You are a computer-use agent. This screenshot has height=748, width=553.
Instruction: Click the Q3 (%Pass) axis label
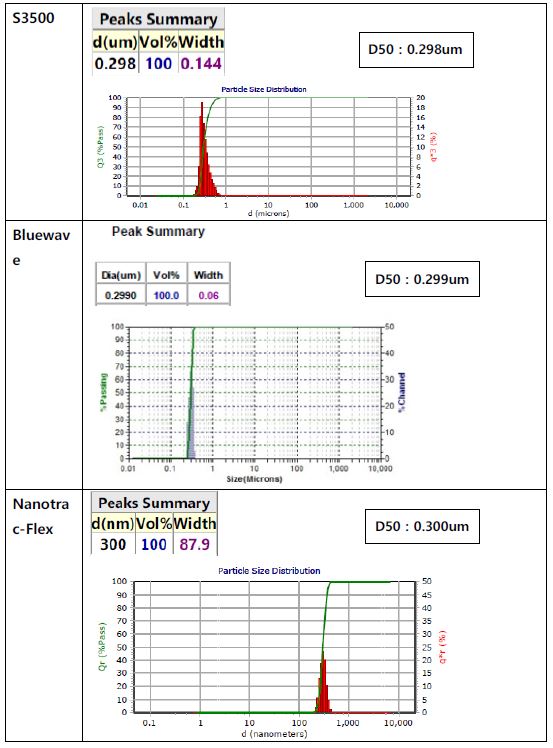point(101,147)
